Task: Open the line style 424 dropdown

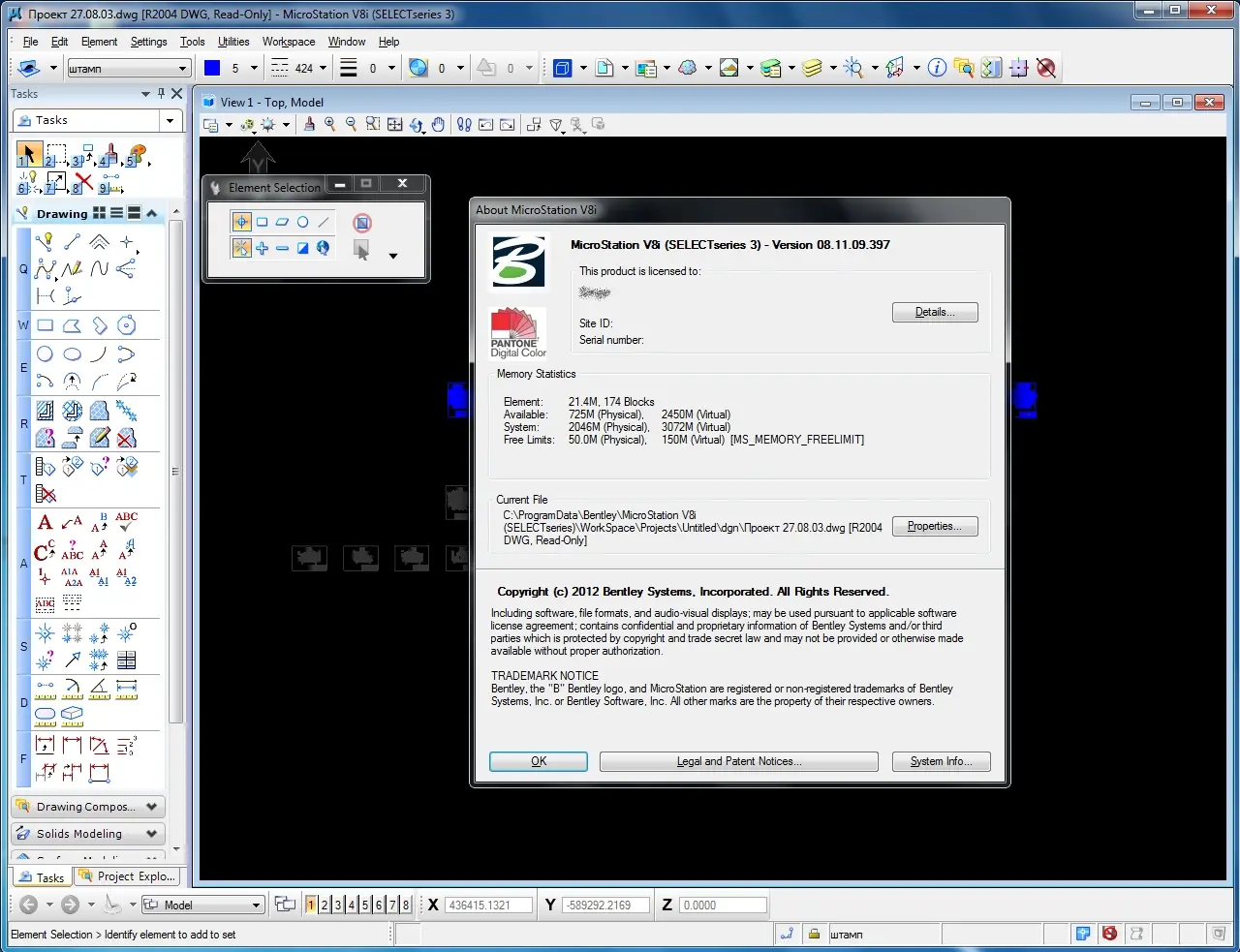Action: point(323,69)
